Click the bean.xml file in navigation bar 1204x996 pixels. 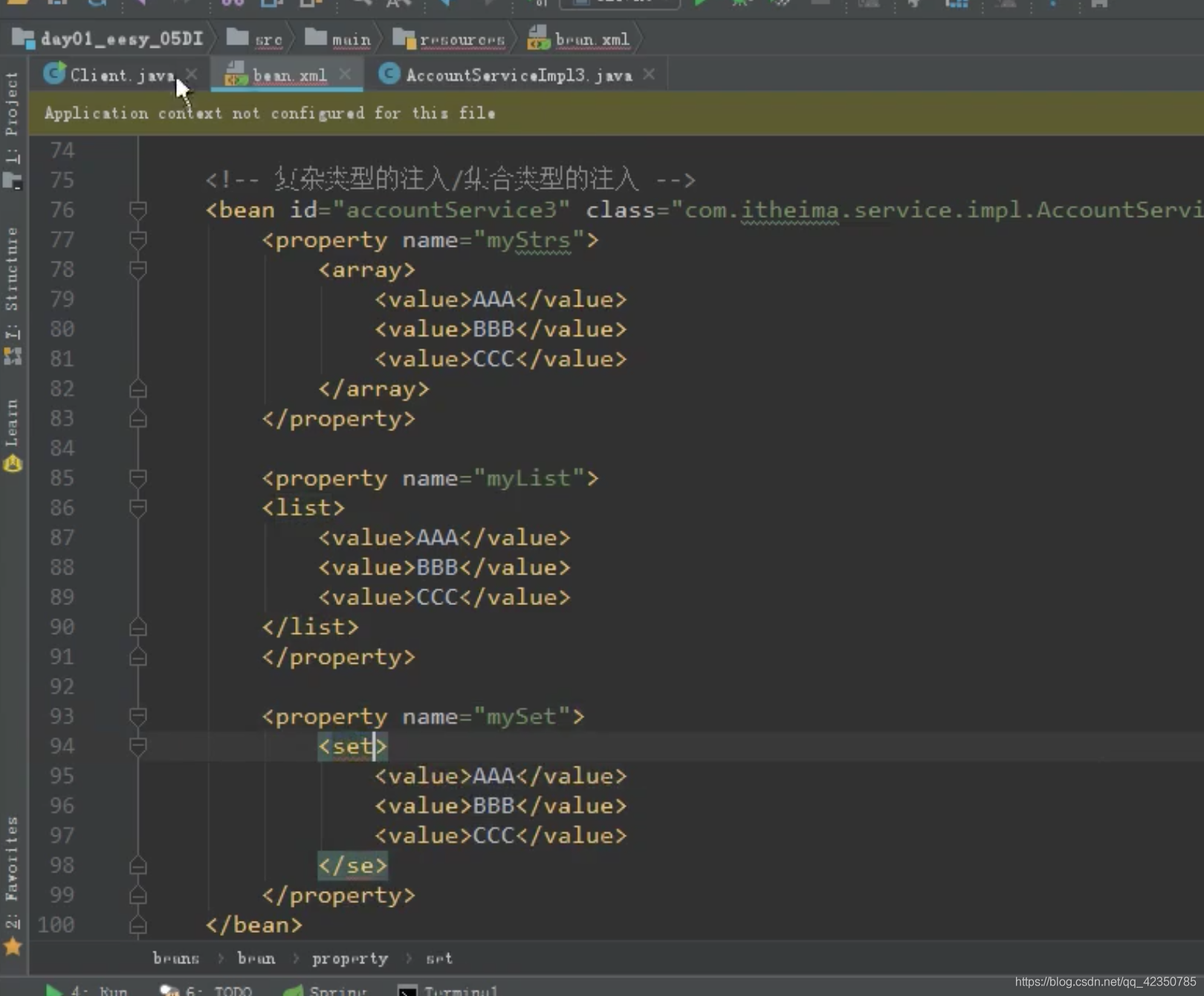tap(578, 39)
